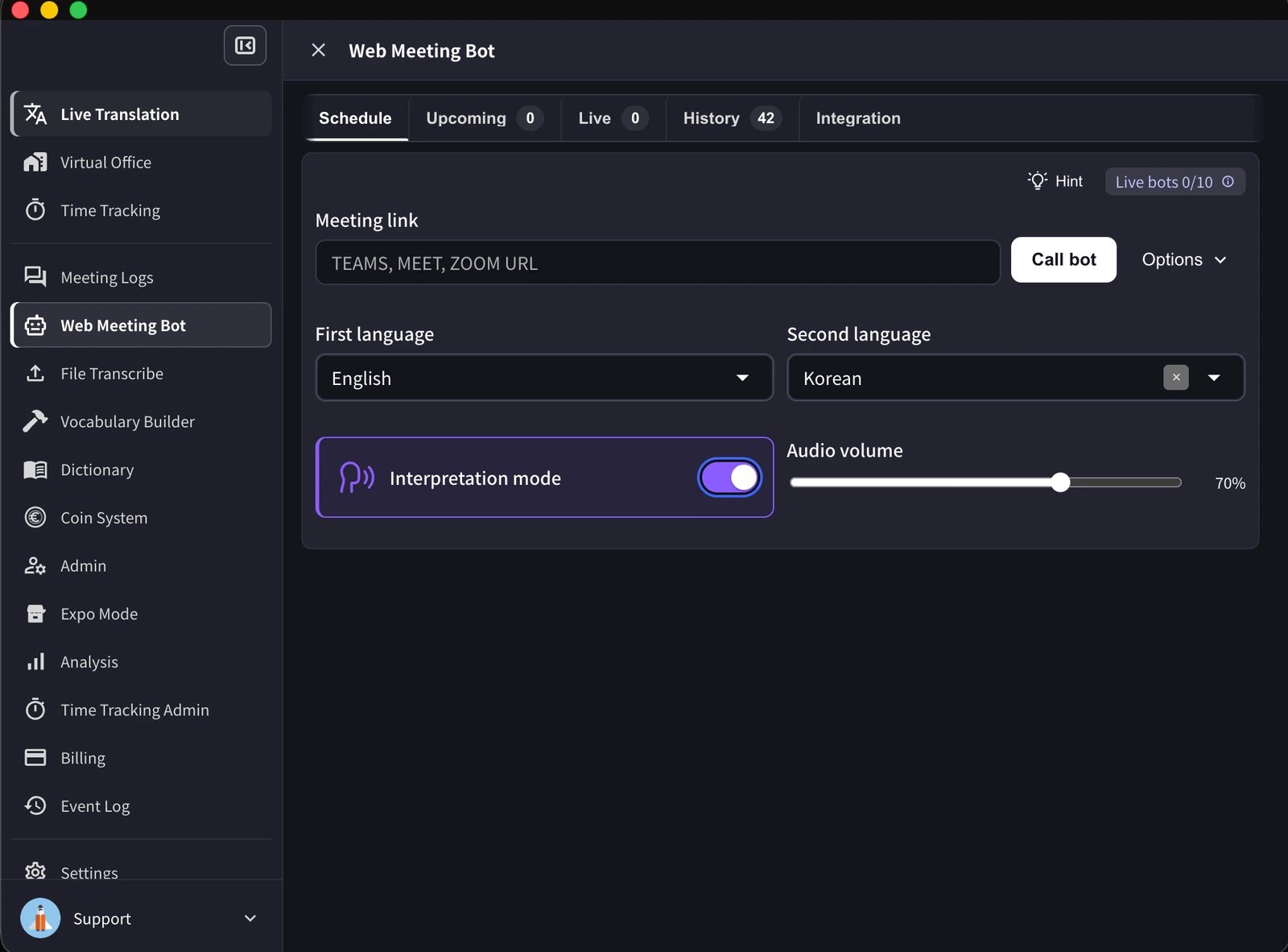This screenshot has height=952, width=1288.
Task: Open Live Translation from its translate icon
Action: 35,114
